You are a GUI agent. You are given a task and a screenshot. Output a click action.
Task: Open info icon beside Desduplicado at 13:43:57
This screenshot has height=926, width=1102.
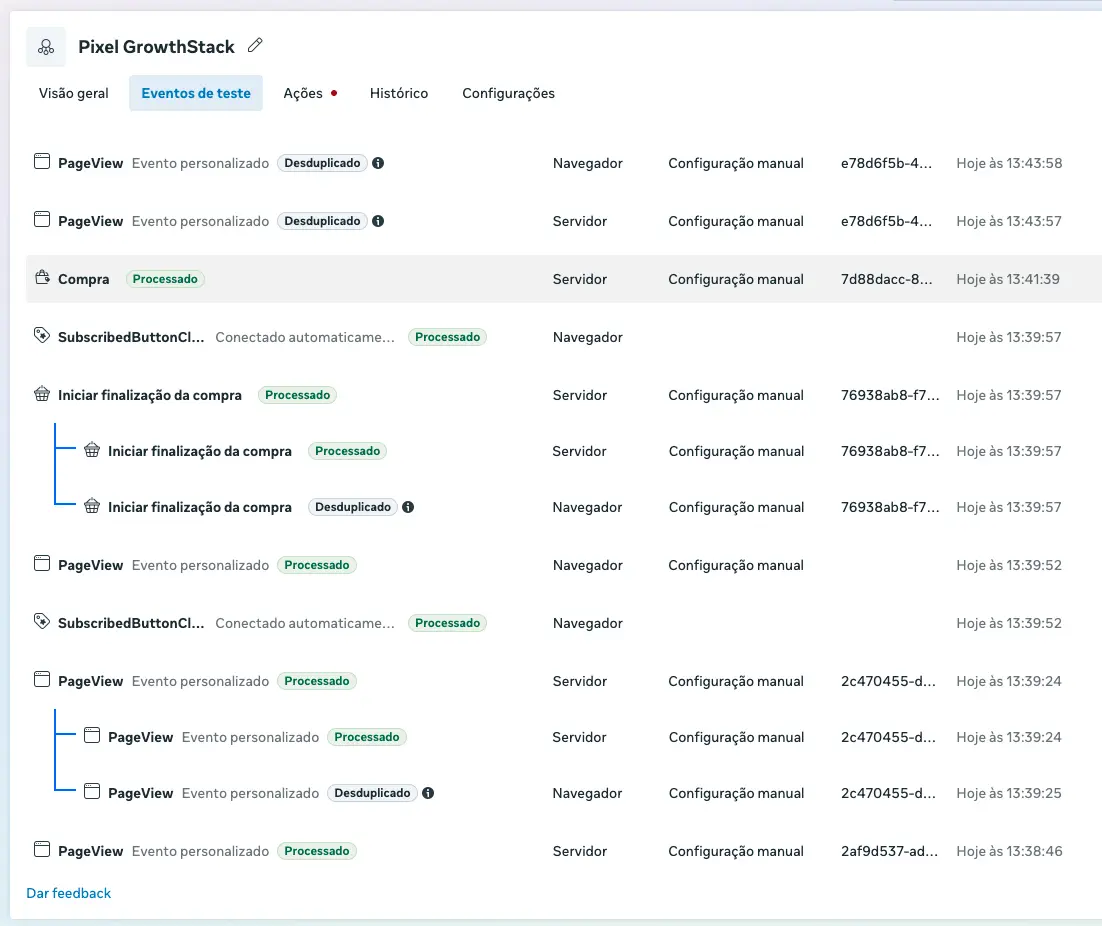pyautogui.click(x=378, y=221)
